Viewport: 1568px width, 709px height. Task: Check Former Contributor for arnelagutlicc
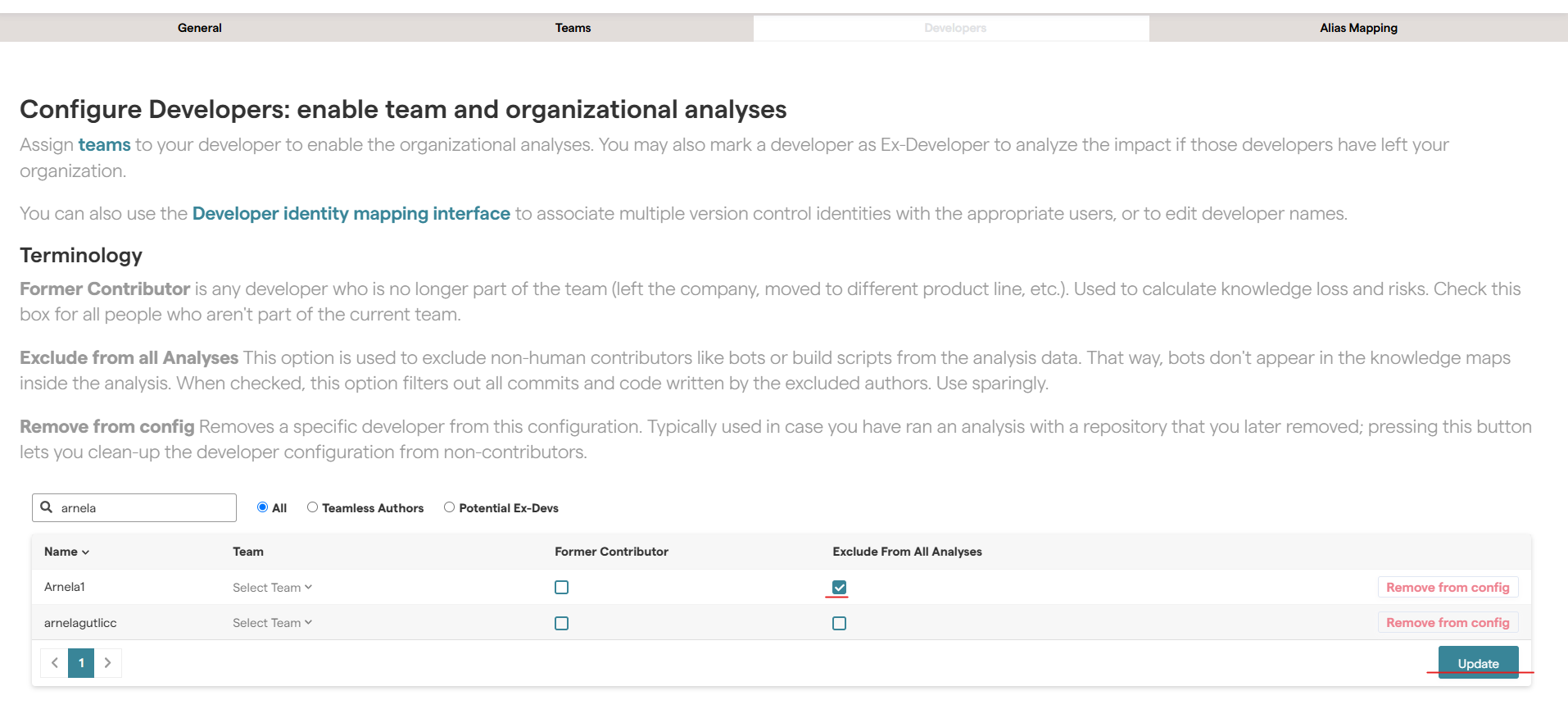click(561, 624)
